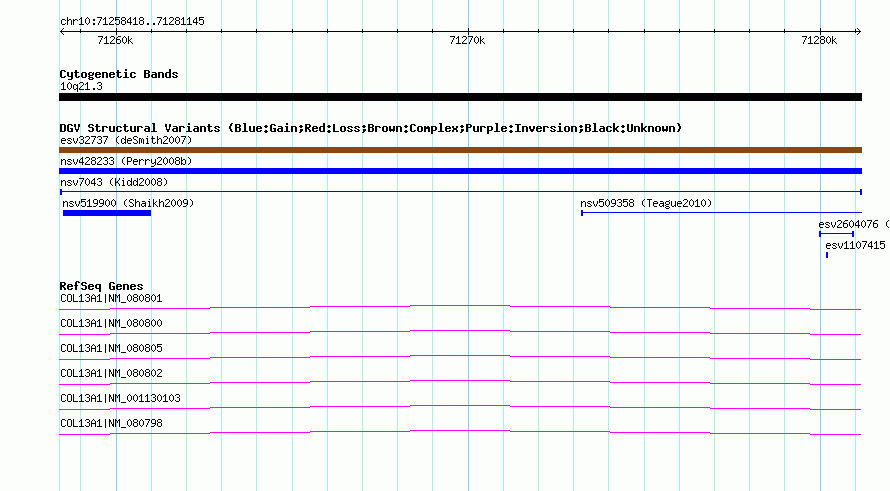The image size is (890, 491).
Task: Select the magenta NM_001130103 gene line
Action: pos(460,408)
